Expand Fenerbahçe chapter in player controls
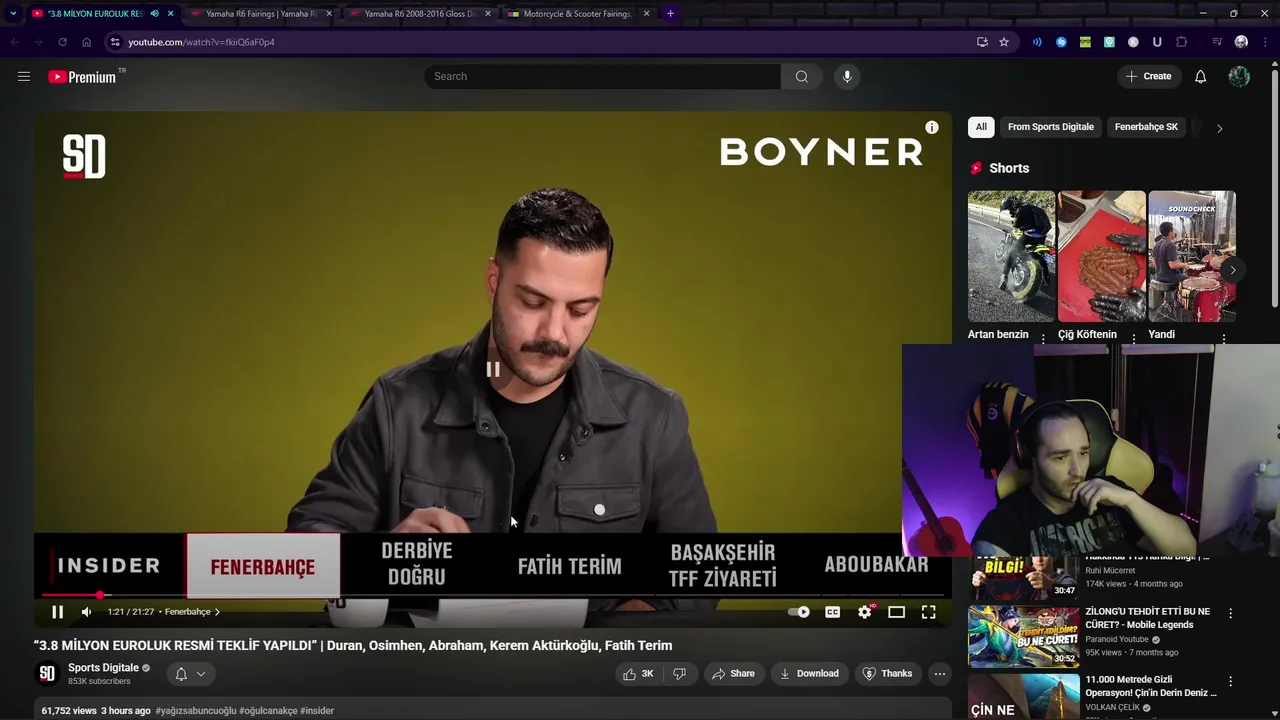1280x720 pixels. pyautogui.click(x=192, y=612)
